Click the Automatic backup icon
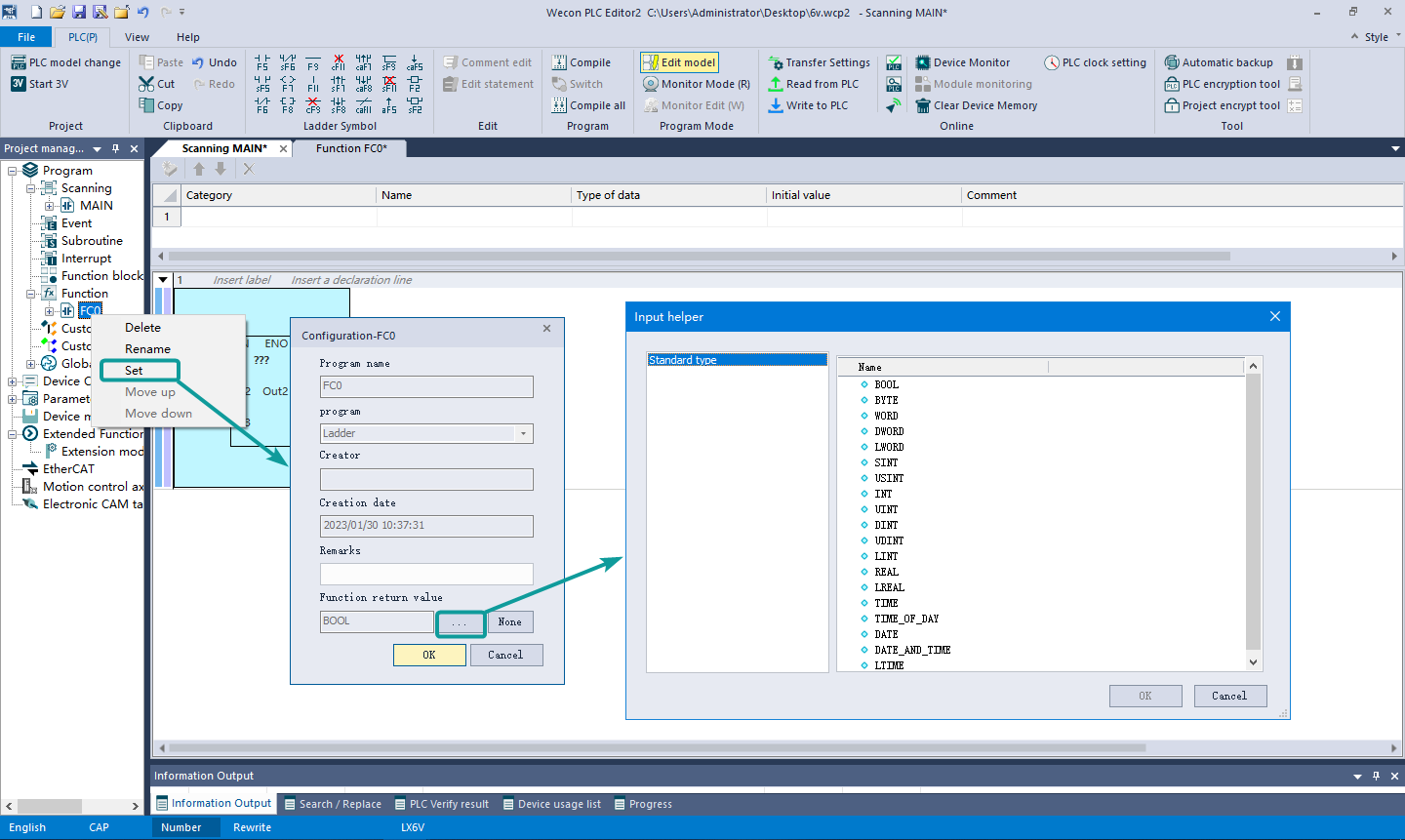 click(1172, 62)
